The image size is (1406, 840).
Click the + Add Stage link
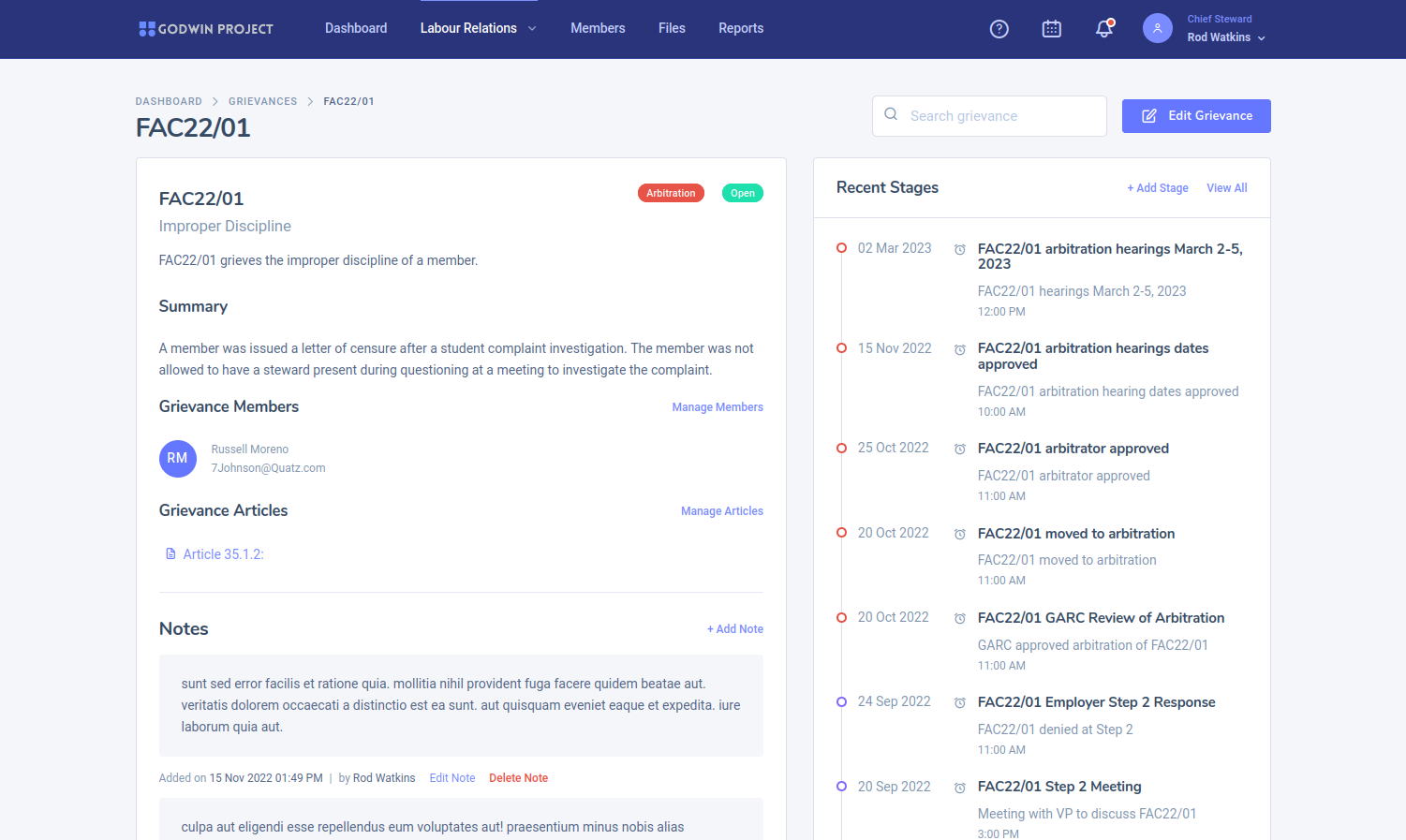[x=1158, y=188]
